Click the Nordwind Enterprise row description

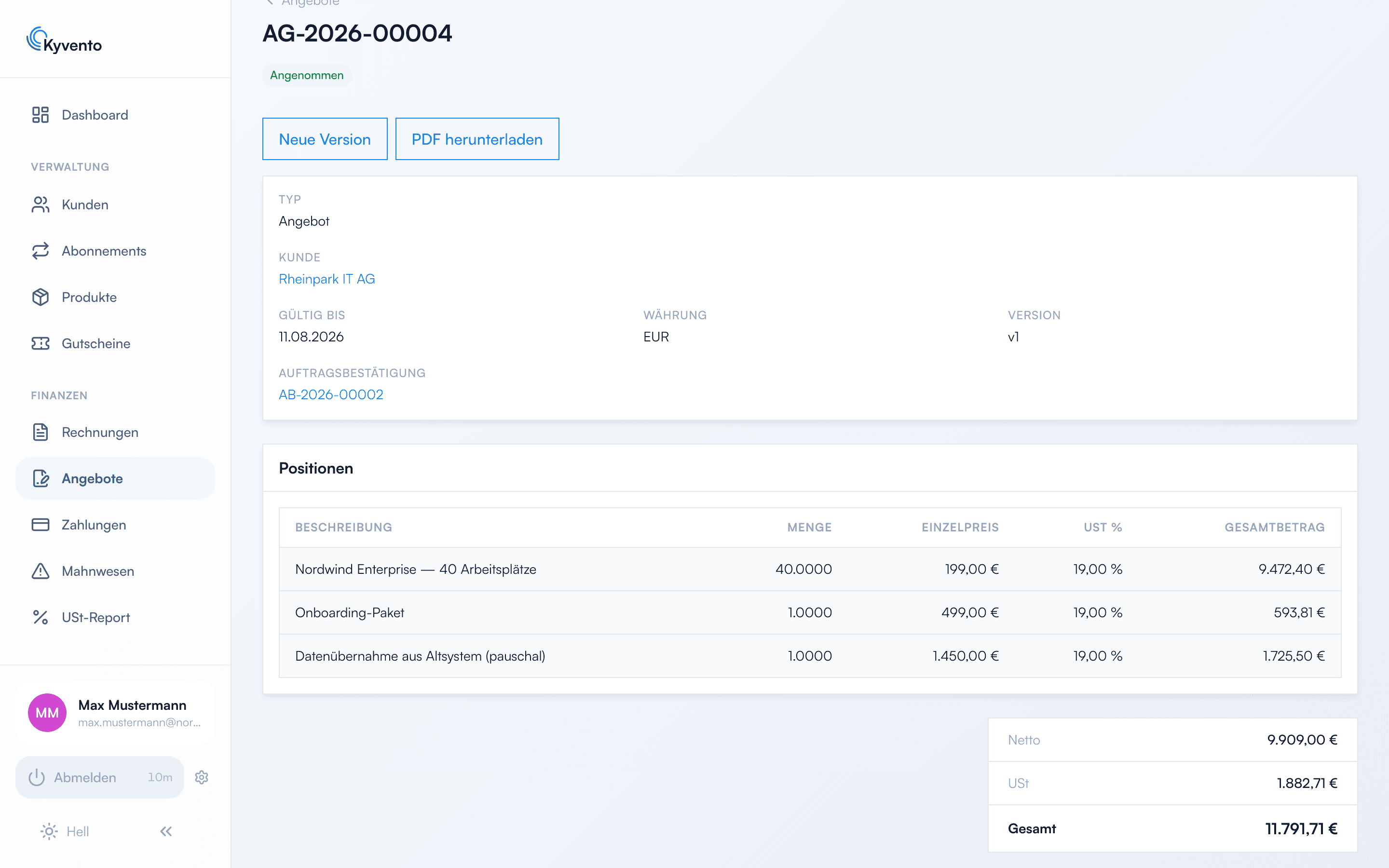tap(416, 569)
